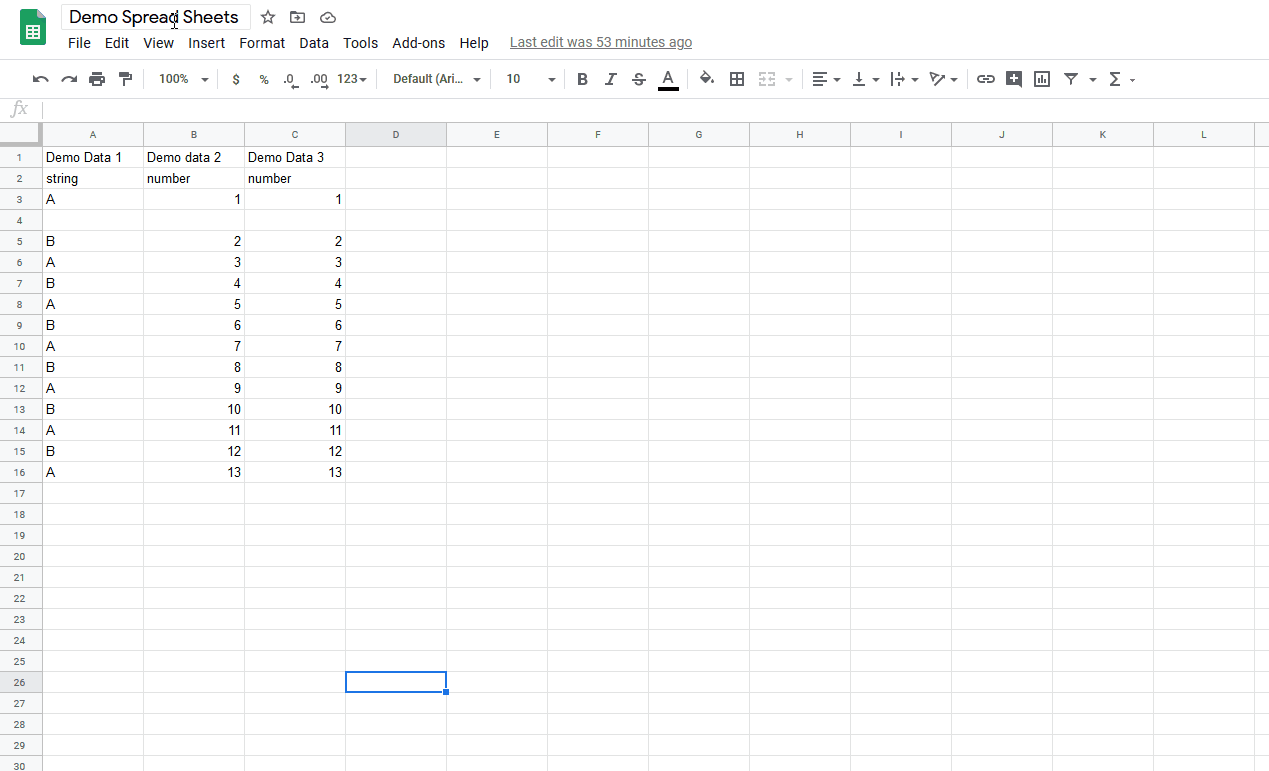Screen dimensions: 1269x771
Task: Open the Tools menu
Action: pos(360,43)
